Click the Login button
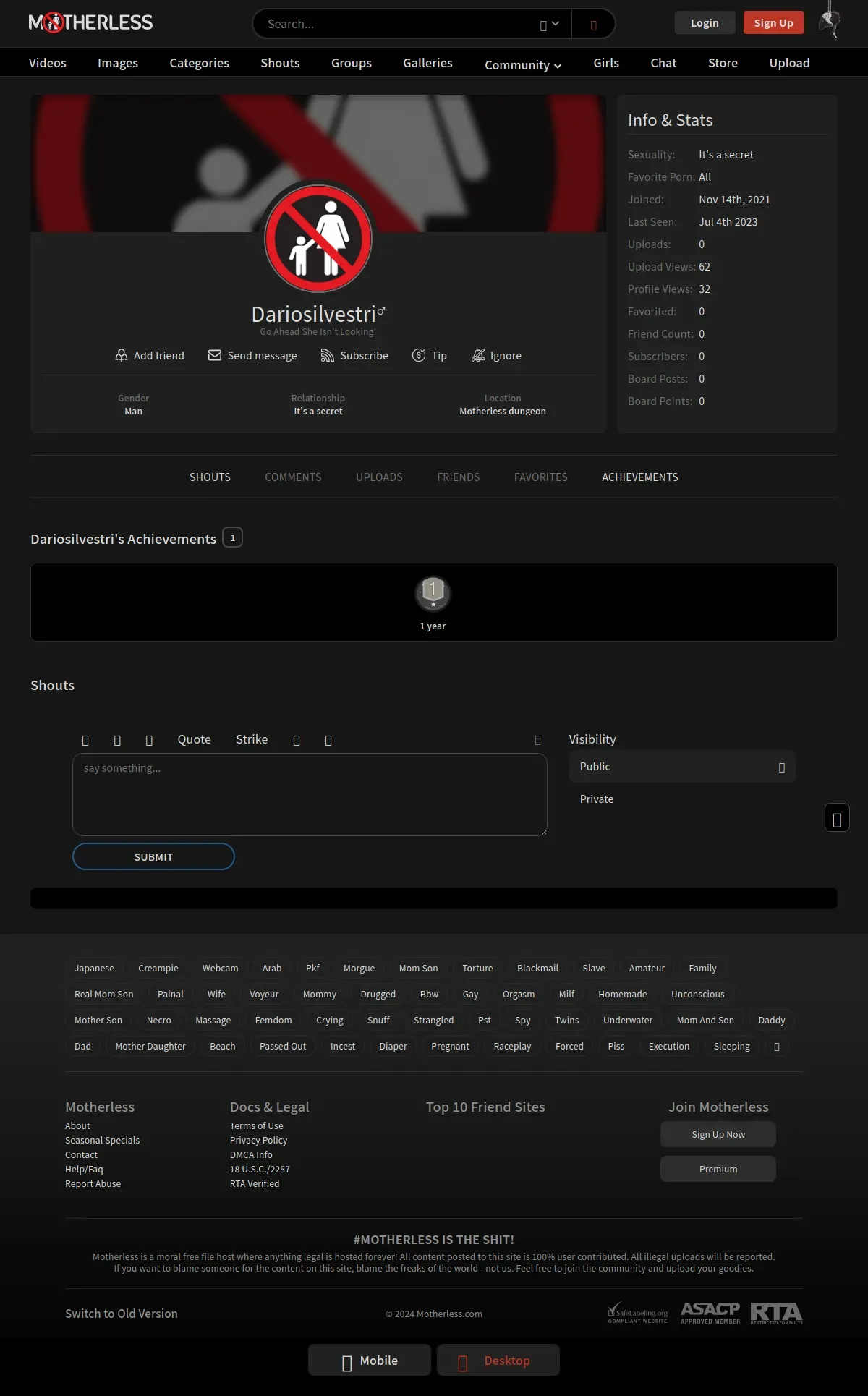The image size is (868, 1396). tap(705, 22)
